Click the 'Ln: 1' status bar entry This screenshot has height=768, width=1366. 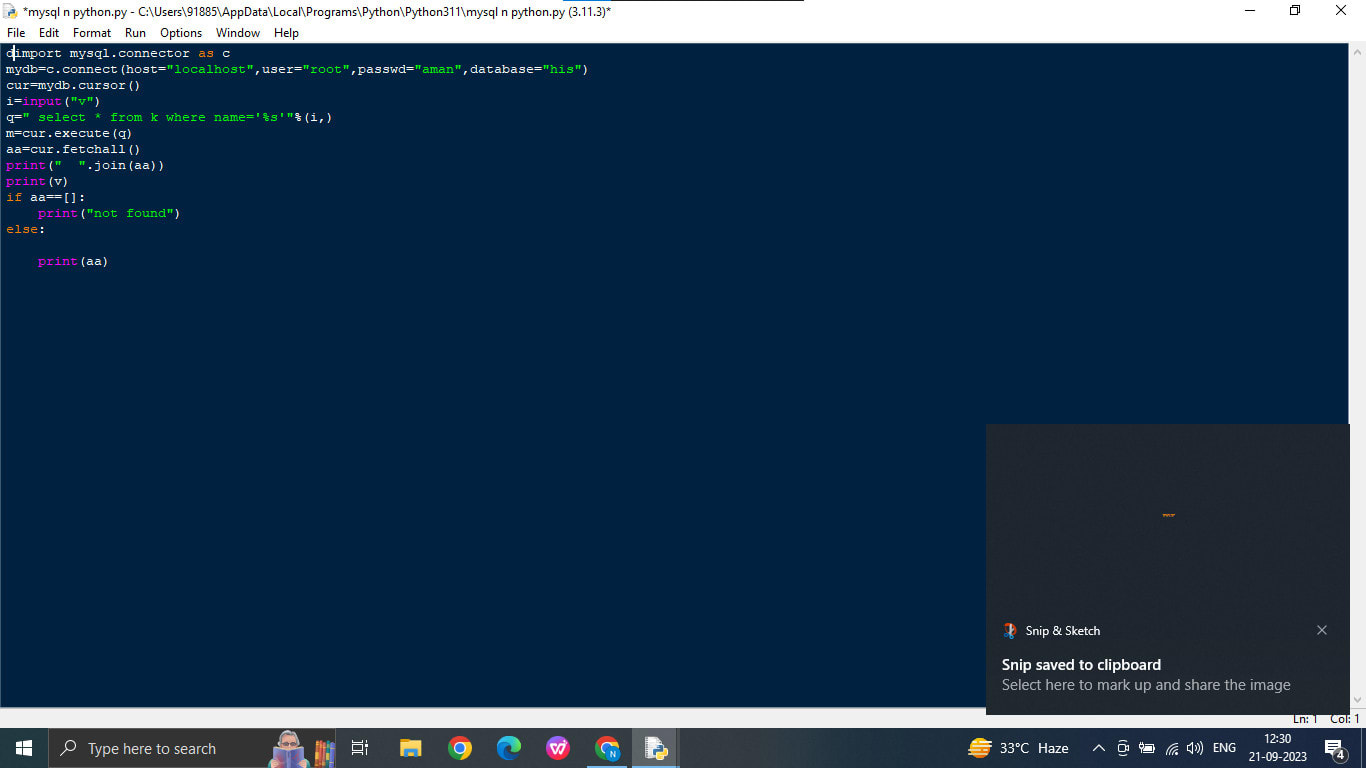tap(1305, 719)
